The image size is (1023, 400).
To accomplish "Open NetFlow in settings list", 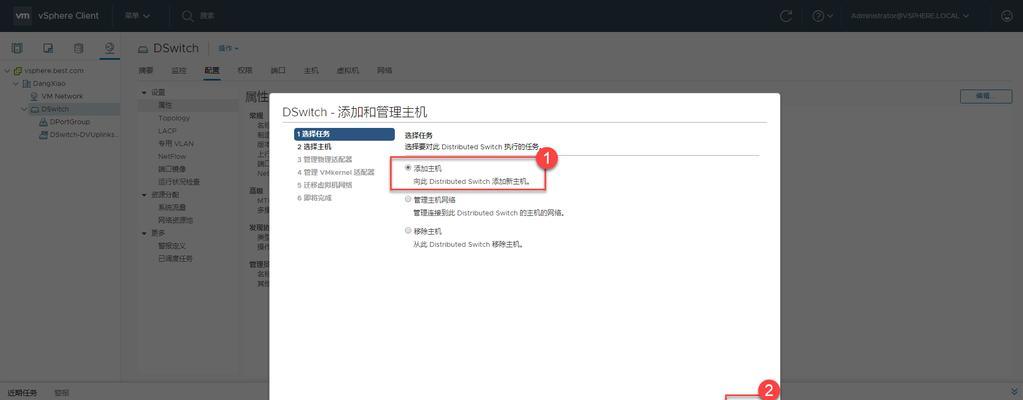I will click(172, 157).
